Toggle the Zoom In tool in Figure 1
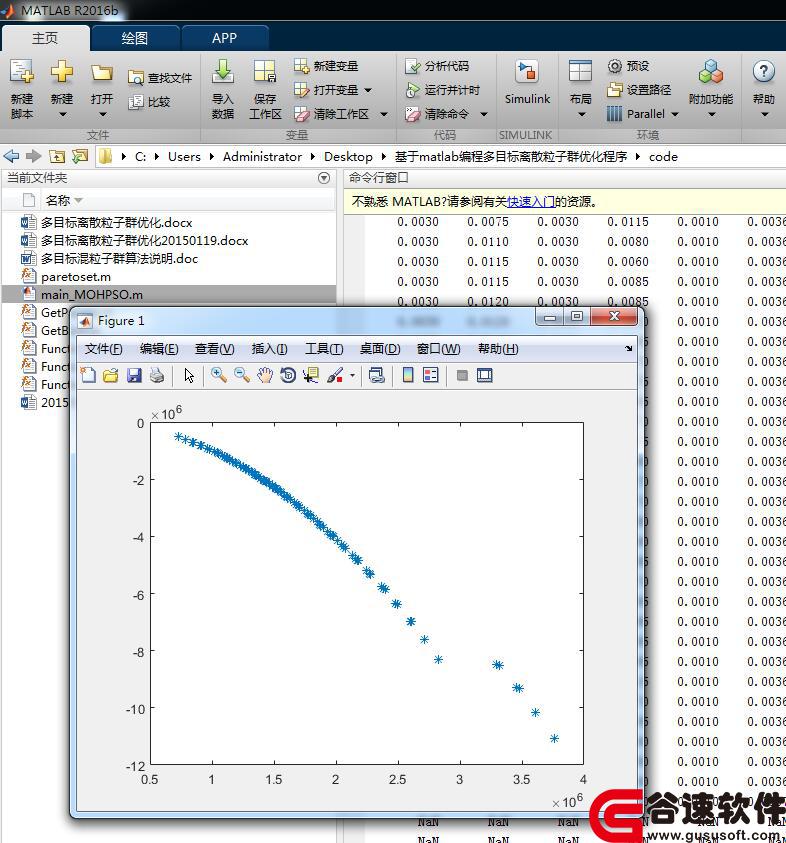Viewport: 786px width, 843px height. pyautogui.click(x=218, y=375)
